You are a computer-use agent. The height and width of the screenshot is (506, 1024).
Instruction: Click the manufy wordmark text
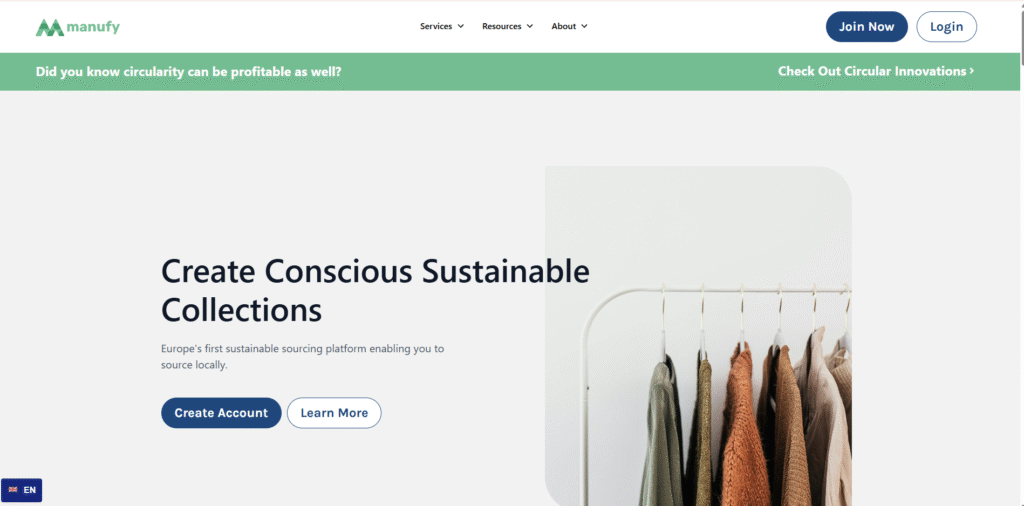[x=93, y=27]
